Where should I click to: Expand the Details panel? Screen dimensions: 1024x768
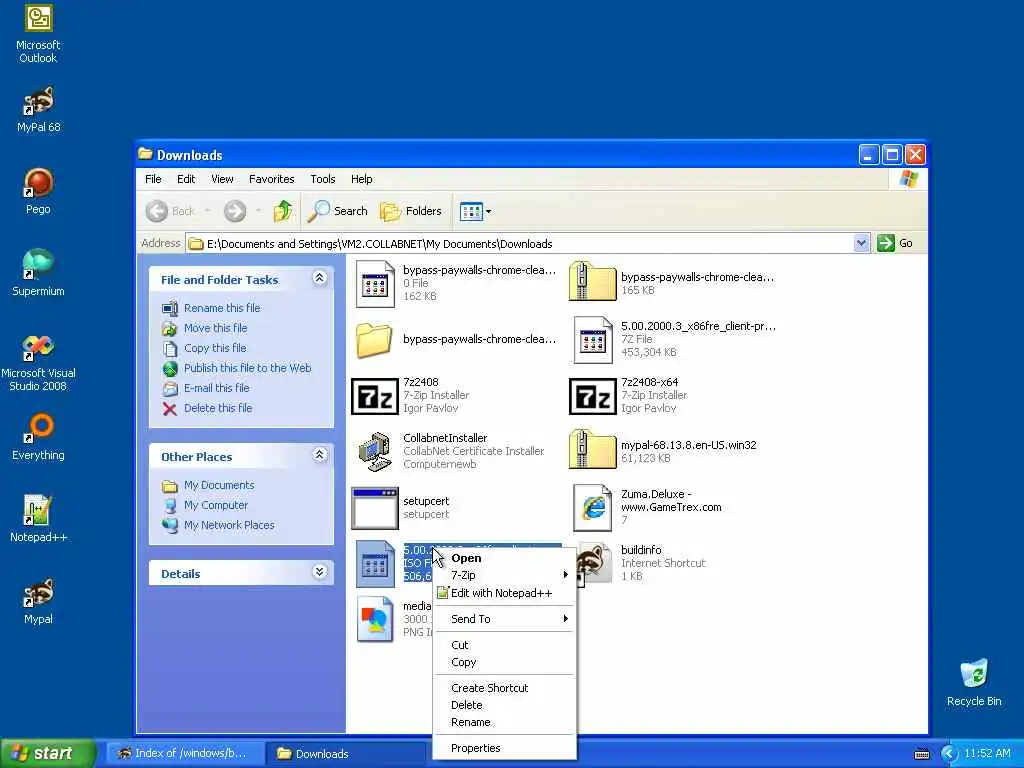click(319, 572)
